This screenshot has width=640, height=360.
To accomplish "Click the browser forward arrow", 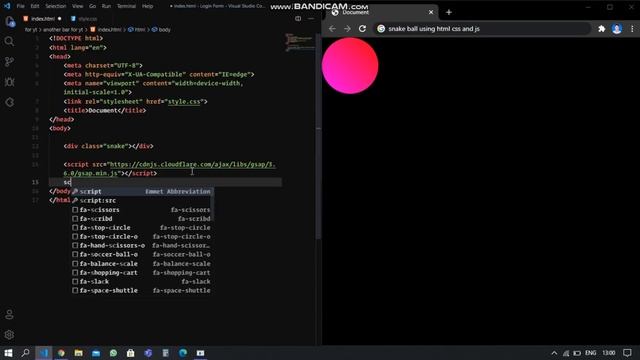I will point(347,29).
